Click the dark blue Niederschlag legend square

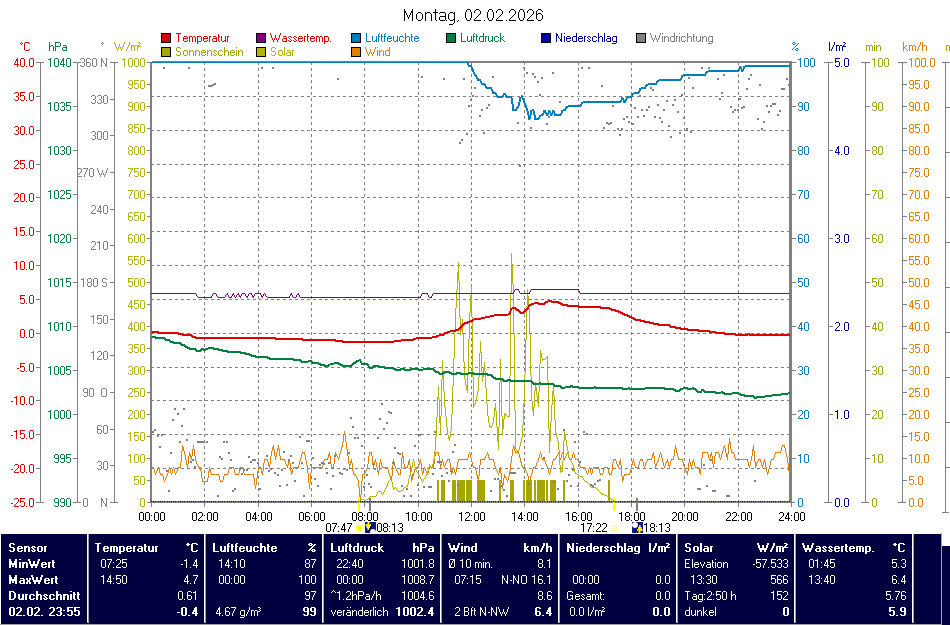[x=546, y=39]
